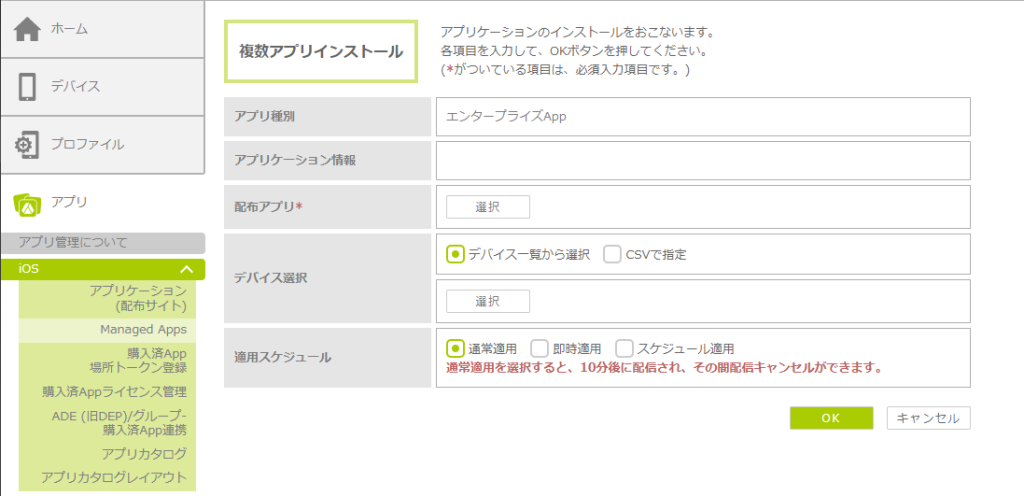
Task: Select 即時適用 schedule option
Action: tap(539, 349)
